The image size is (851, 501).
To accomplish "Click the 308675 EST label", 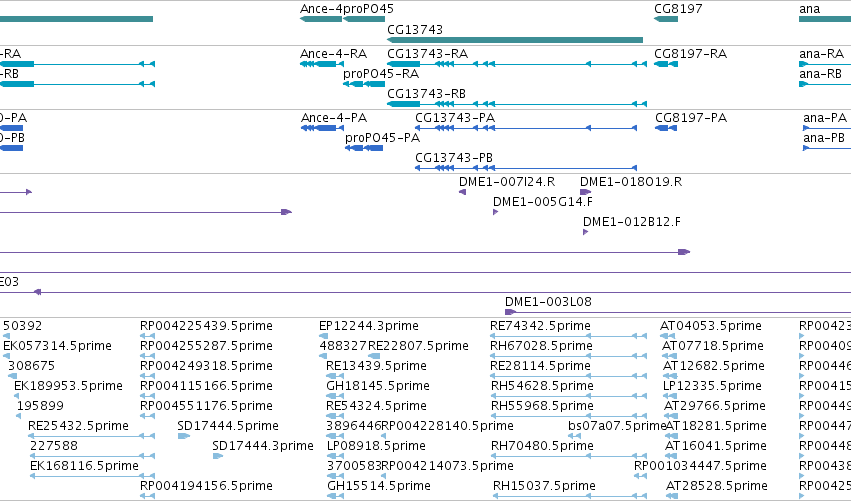I will pyautogui.click(x=31, y=366).
